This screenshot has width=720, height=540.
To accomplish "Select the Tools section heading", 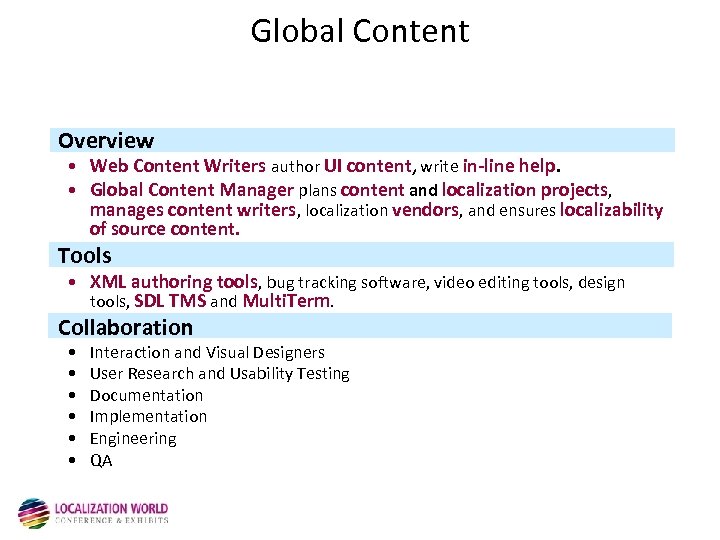I will [84, 255].
